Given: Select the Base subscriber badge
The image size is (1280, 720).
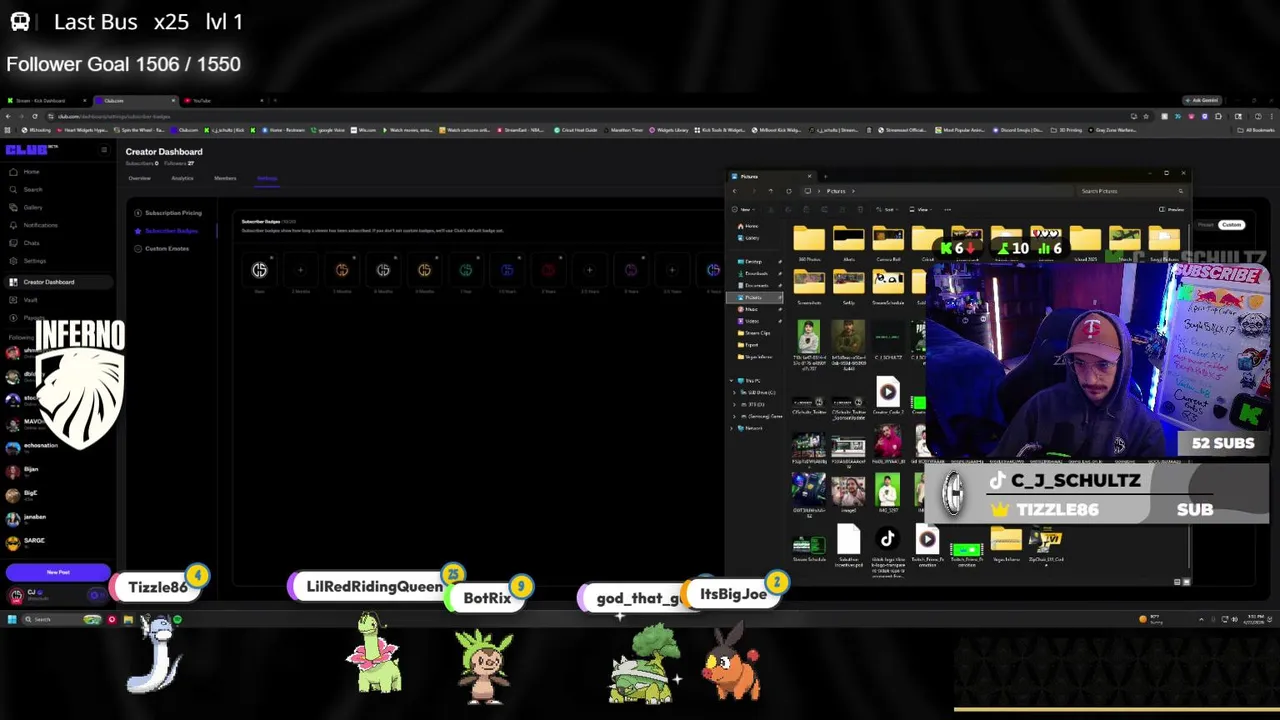Looking at the screenshot, I should 259,270.
